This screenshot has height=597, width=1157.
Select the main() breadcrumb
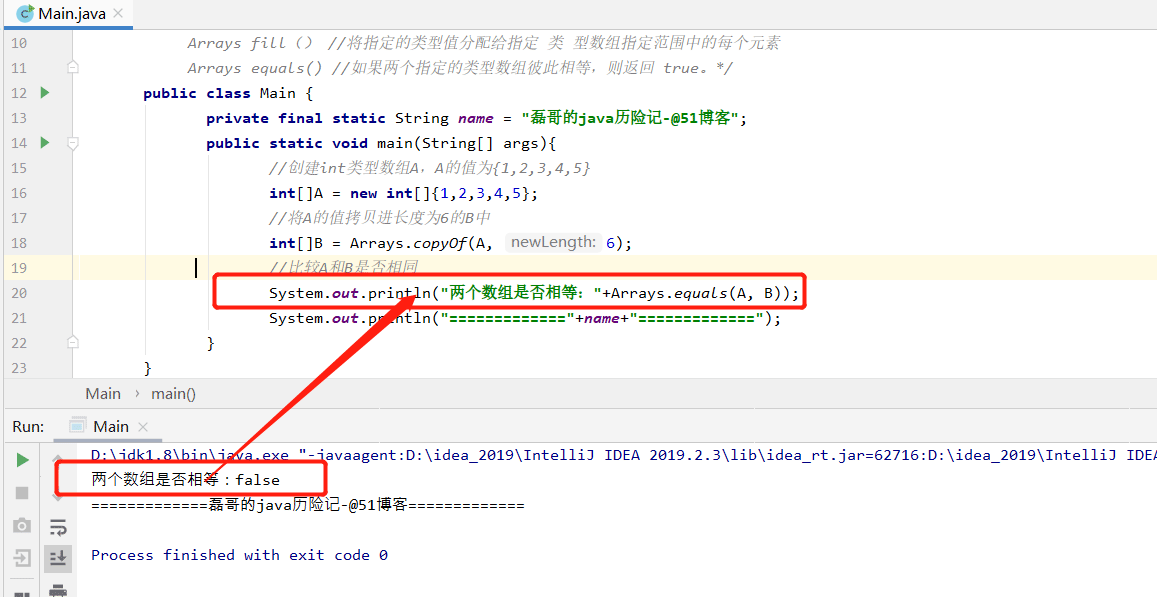[x=173, y=393]
